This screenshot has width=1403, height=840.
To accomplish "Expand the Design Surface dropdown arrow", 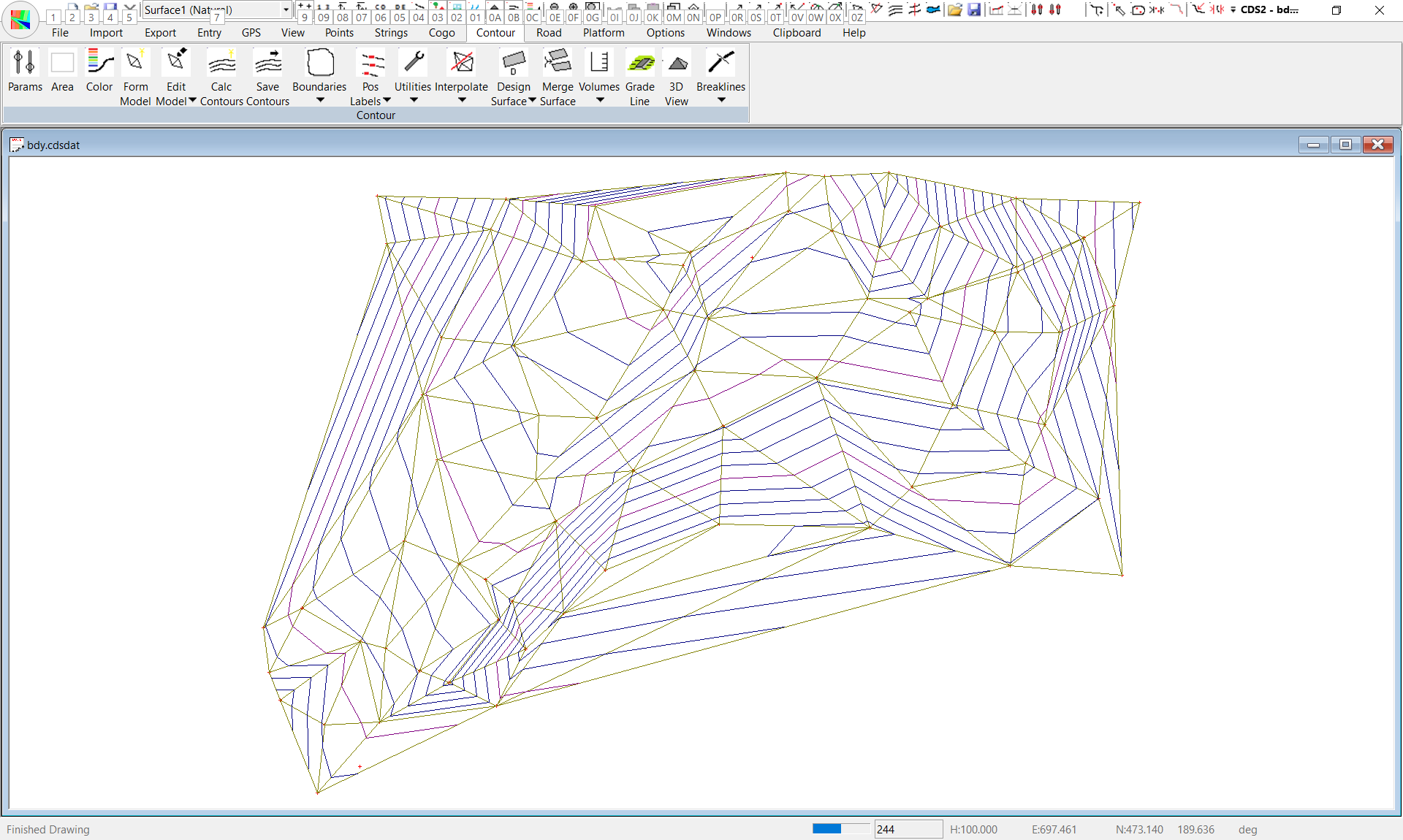I will [x=532, y=101].
